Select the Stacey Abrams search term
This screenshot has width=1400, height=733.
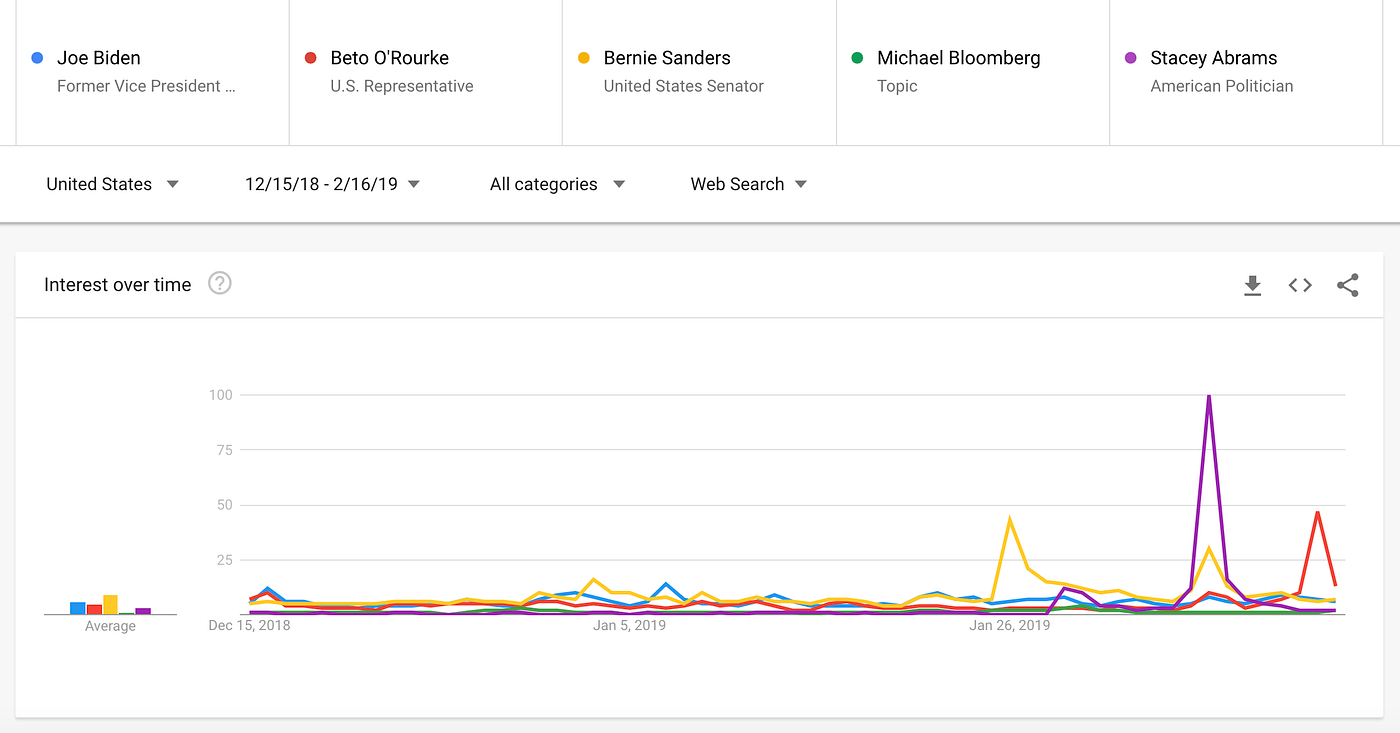tap(1213, 58)
